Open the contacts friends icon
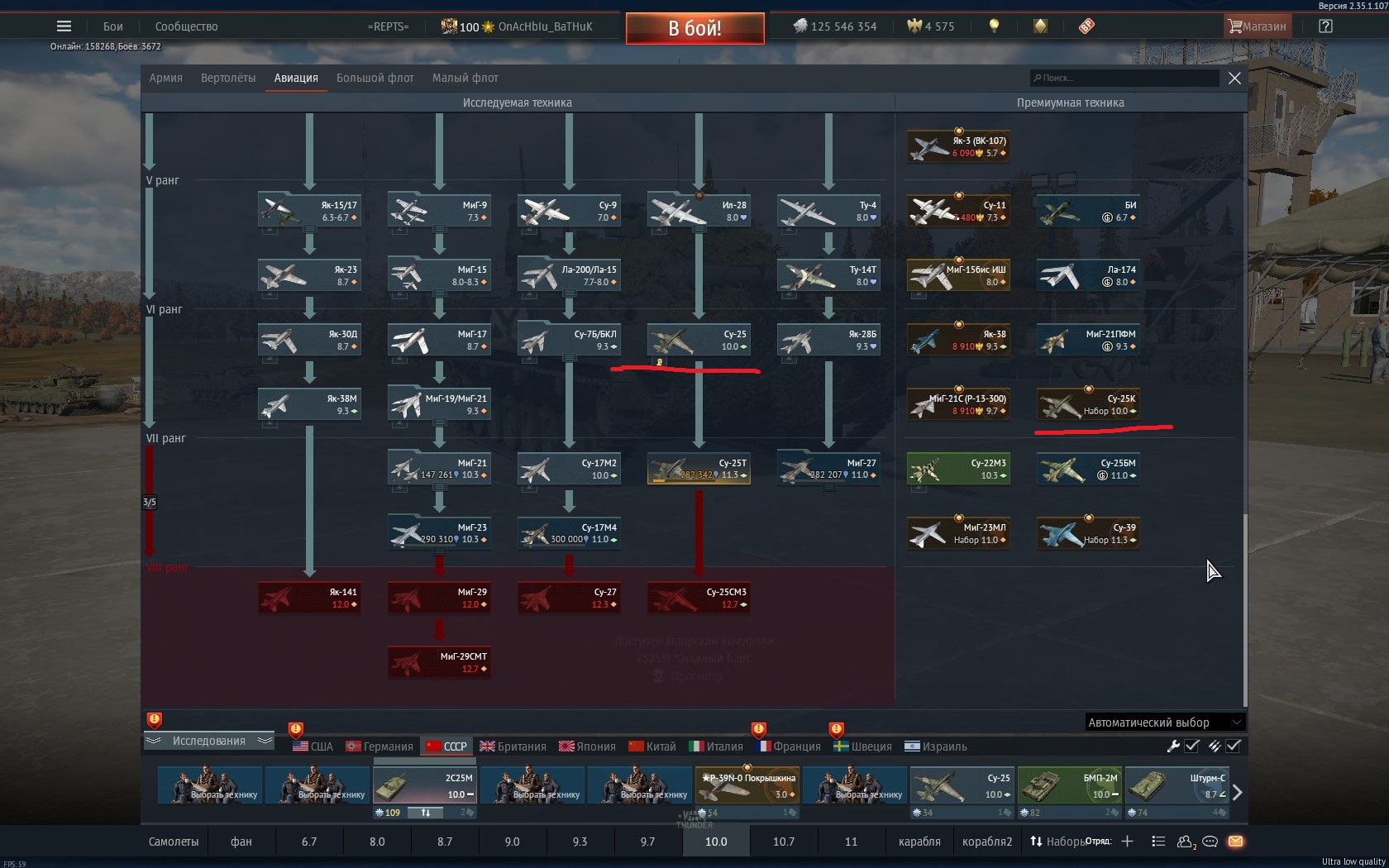The width and height of the screenshot is (1389, 868). tap(1185, 842)
